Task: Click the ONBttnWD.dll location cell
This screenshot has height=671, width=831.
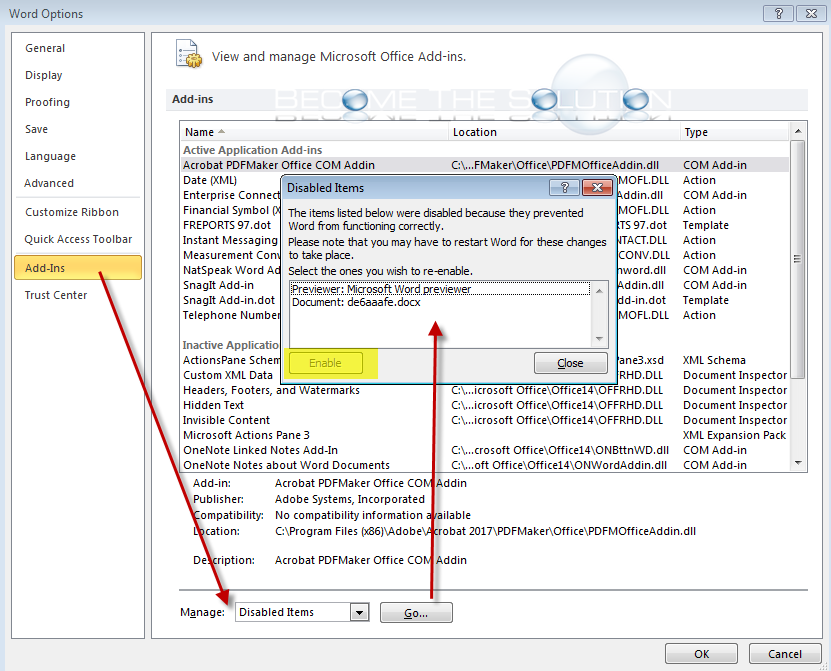Action: (560, 450)
